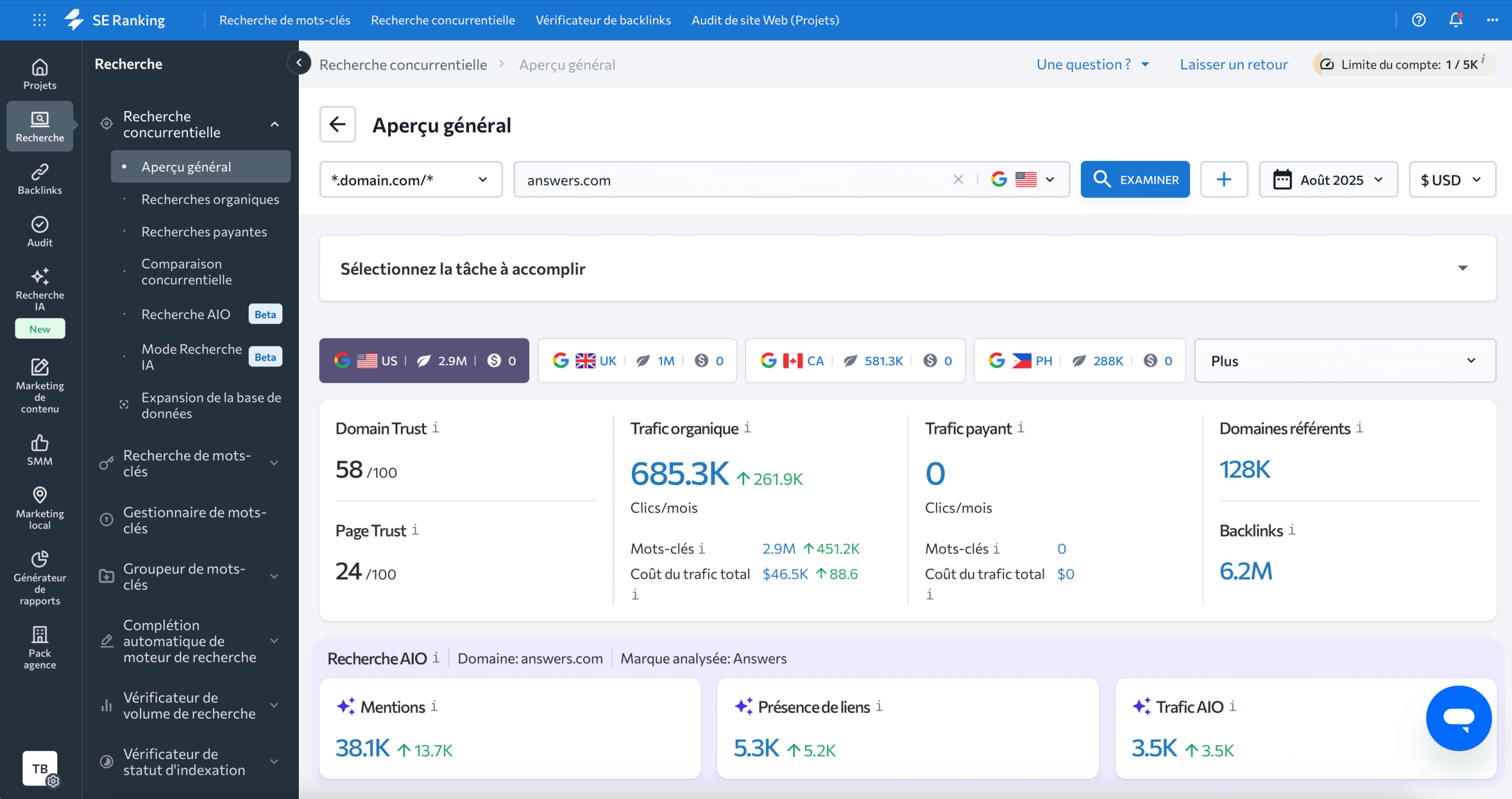Click the EXAMINER button
This screenshot has height=799, width=1512.
click(x=1135, y=180)
